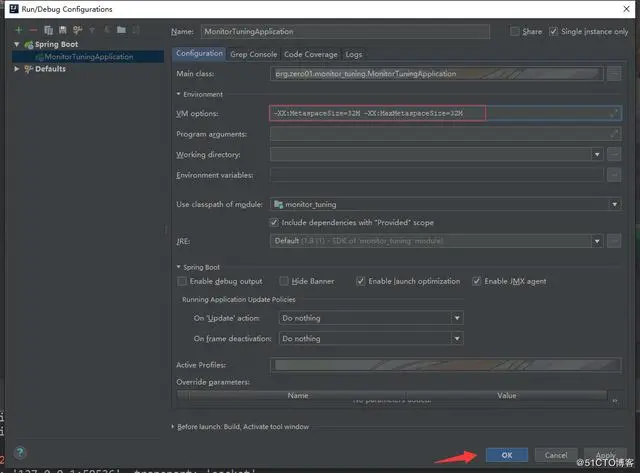
Task: Collapse the Environment section
Action: pos(178,94)
